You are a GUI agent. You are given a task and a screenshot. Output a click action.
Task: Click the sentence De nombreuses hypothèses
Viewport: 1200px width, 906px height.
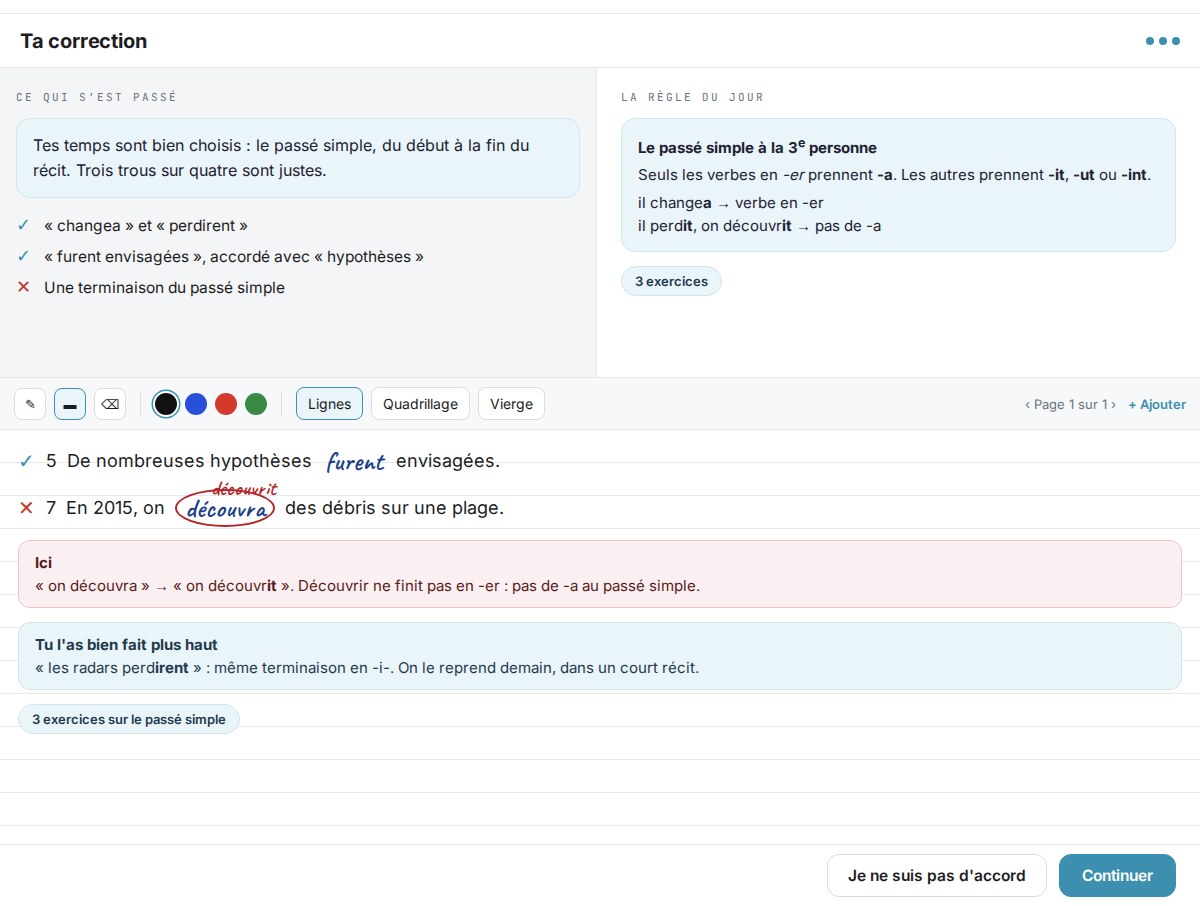pos(189,461)
